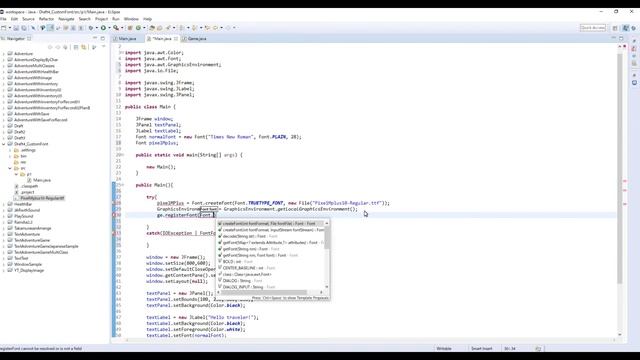
Task: Select the Navigator view tab
Action: (x=16, y=38)
